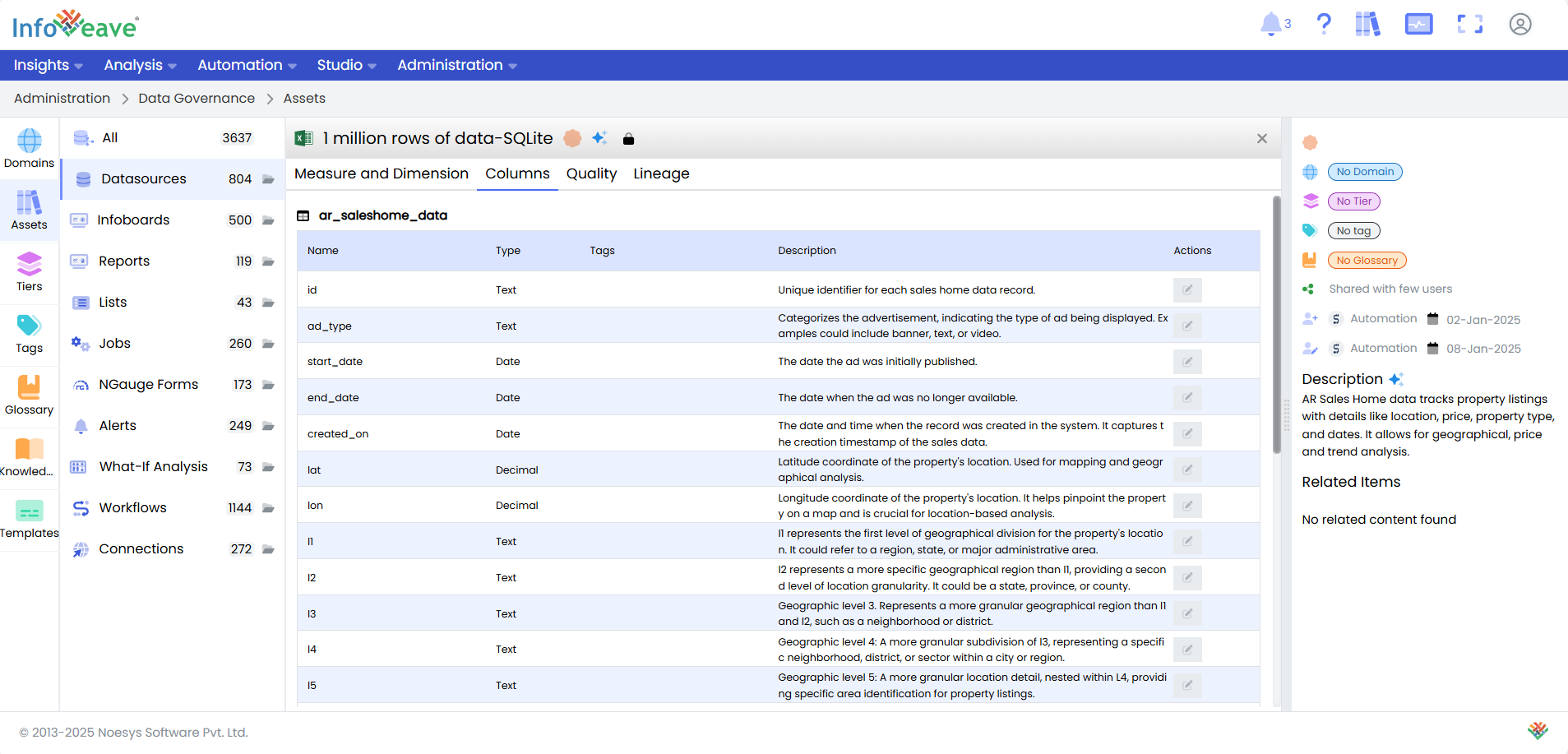Click the Infoweave icon in footer corner

tap(1538, 730)
